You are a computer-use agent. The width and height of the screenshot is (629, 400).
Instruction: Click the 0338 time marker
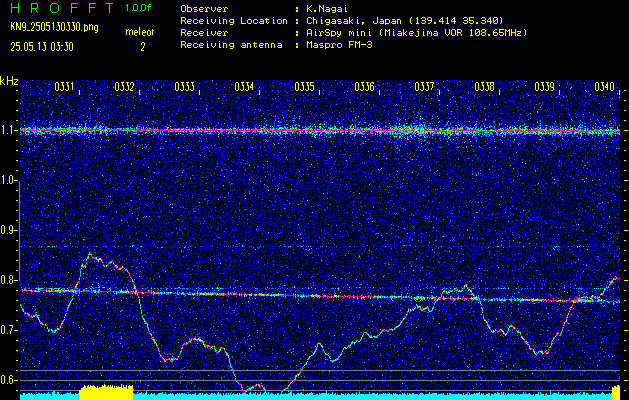click(485, 86)
